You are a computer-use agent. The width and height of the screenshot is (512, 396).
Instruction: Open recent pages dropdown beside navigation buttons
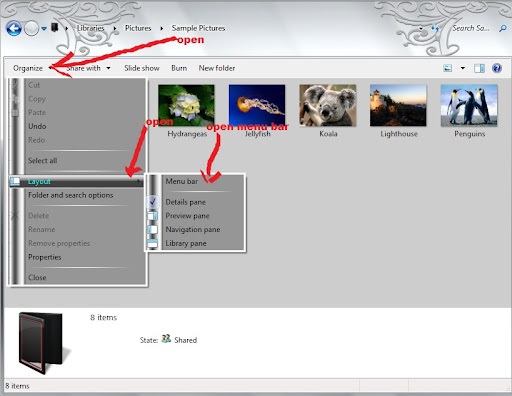coord(44,29)
